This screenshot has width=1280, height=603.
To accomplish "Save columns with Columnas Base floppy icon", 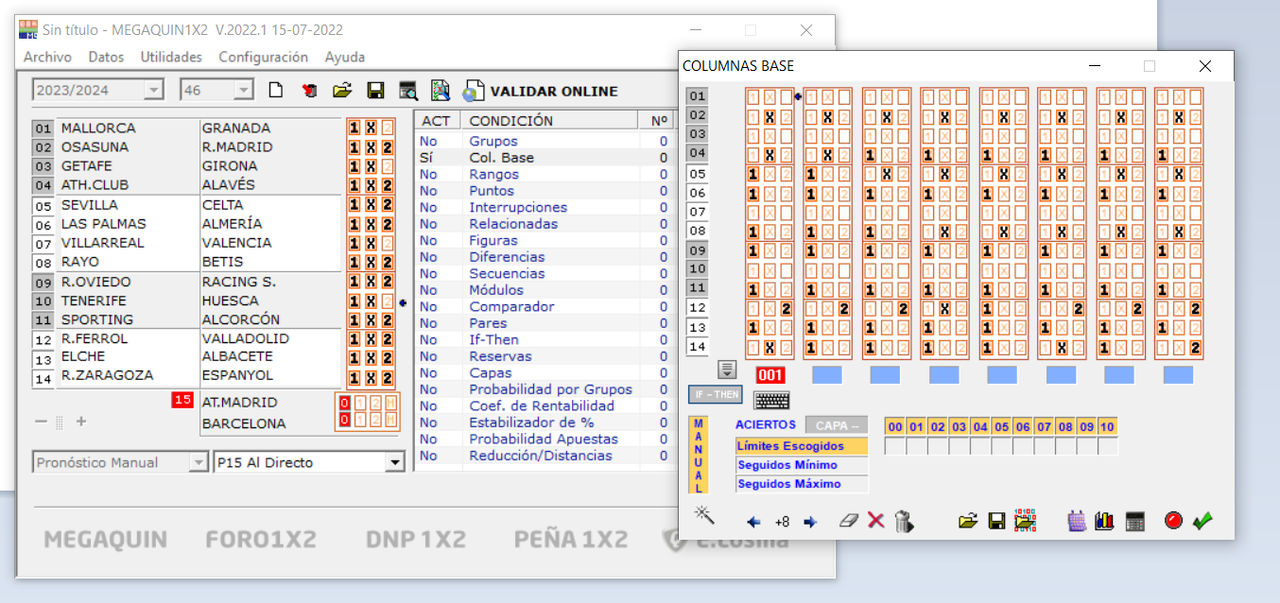I will 997,521.
